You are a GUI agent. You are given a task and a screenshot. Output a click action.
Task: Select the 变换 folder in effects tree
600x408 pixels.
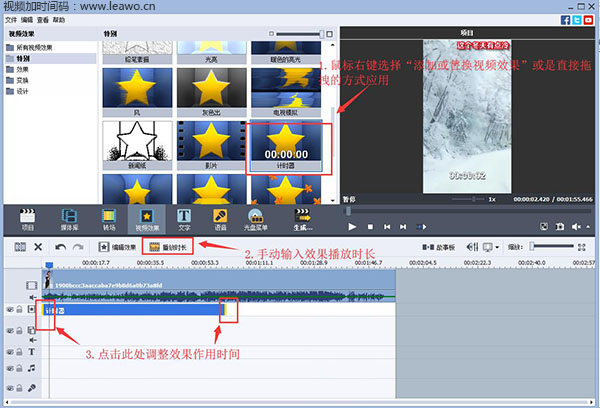[x=17, y=80]
